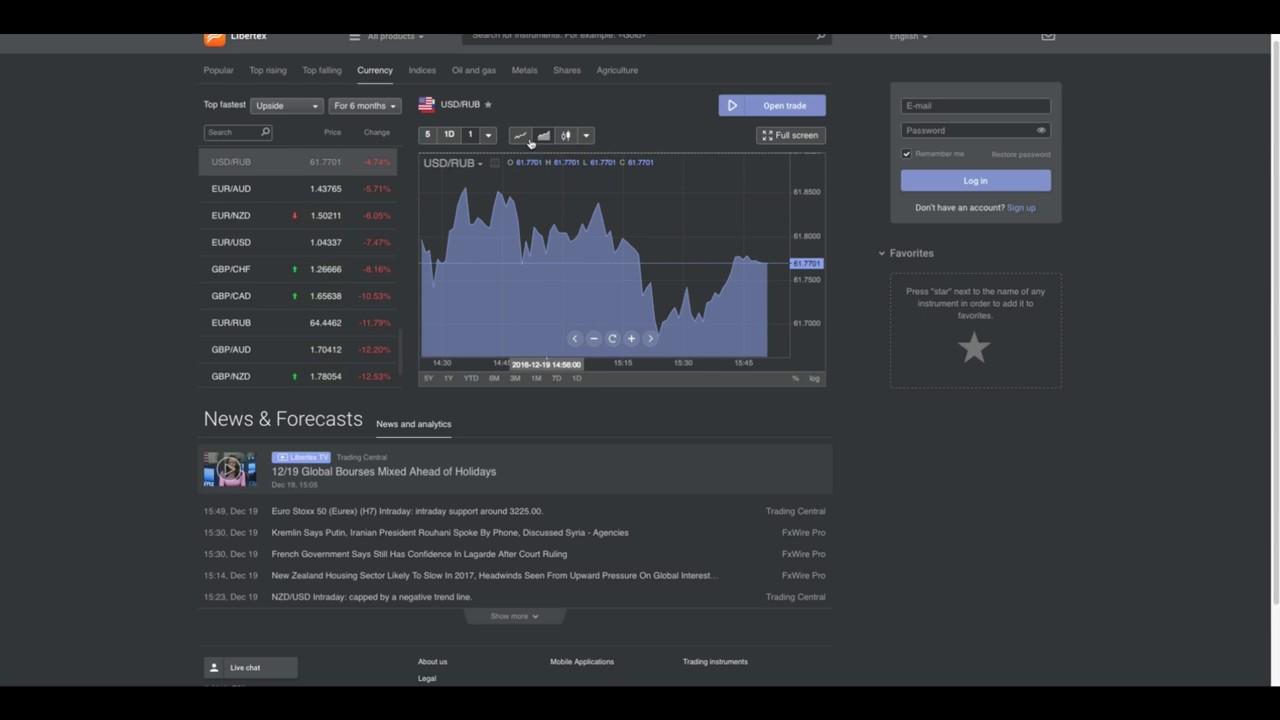Select the GBP/CHF row
Viewport: 1280px width, 720px height.
click(298, 269)
